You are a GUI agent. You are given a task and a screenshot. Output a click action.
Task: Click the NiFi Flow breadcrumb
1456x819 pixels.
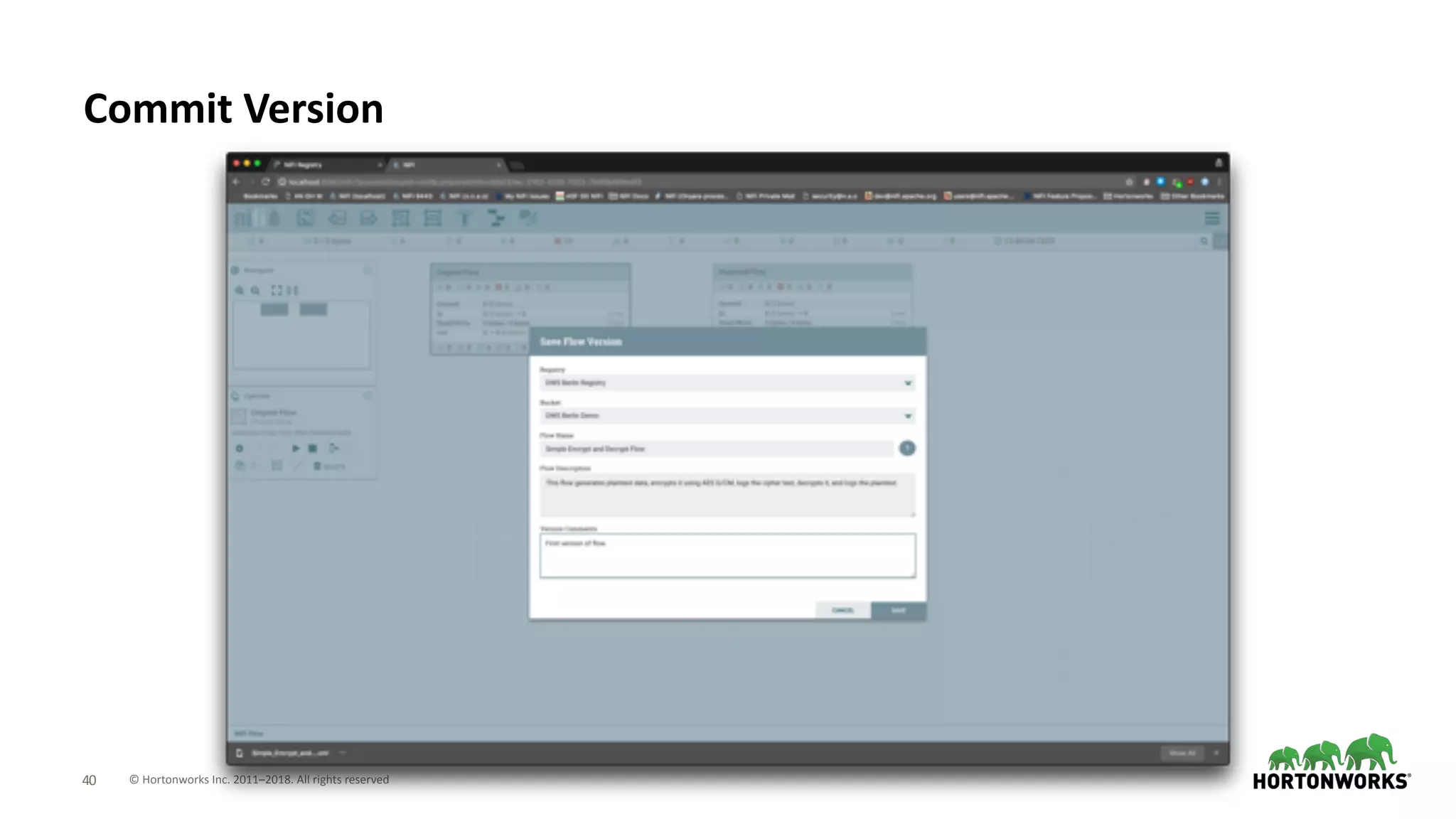pyautogui.click(x=249, y=734)
